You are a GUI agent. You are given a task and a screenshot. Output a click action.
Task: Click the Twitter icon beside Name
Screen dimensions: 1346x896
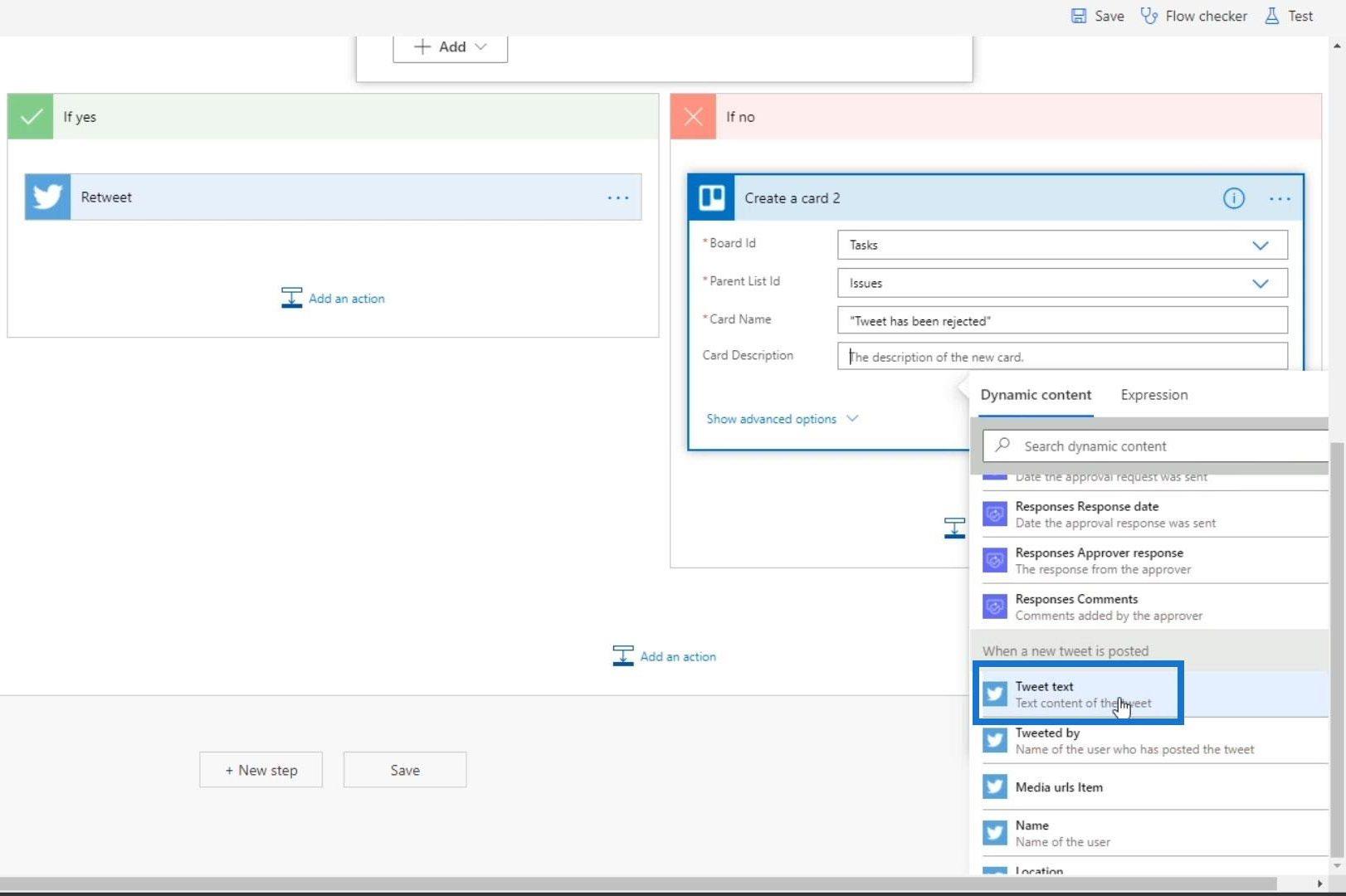pyautogui.click(x=995, y=833)
